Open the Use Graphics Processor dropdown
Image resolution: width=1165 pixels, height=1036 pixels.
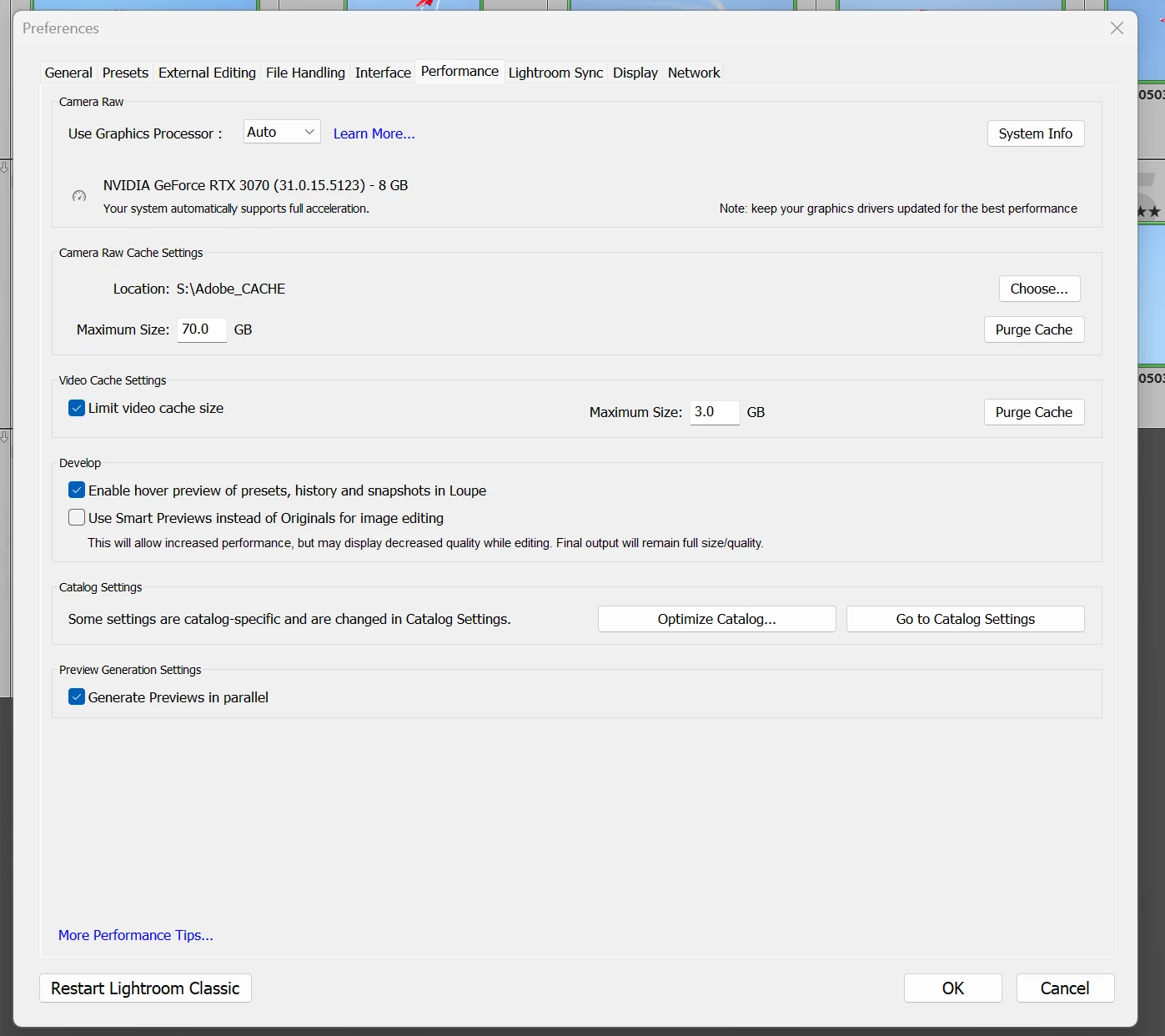pos(282,132)
